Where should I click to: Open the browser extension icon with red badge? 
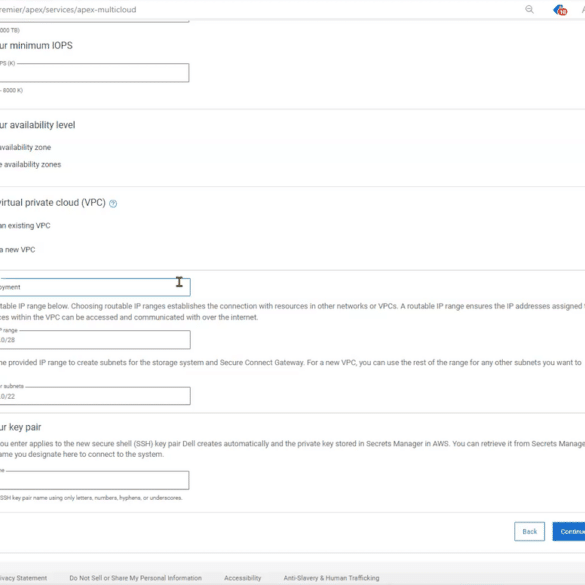(x=560, y=10)
